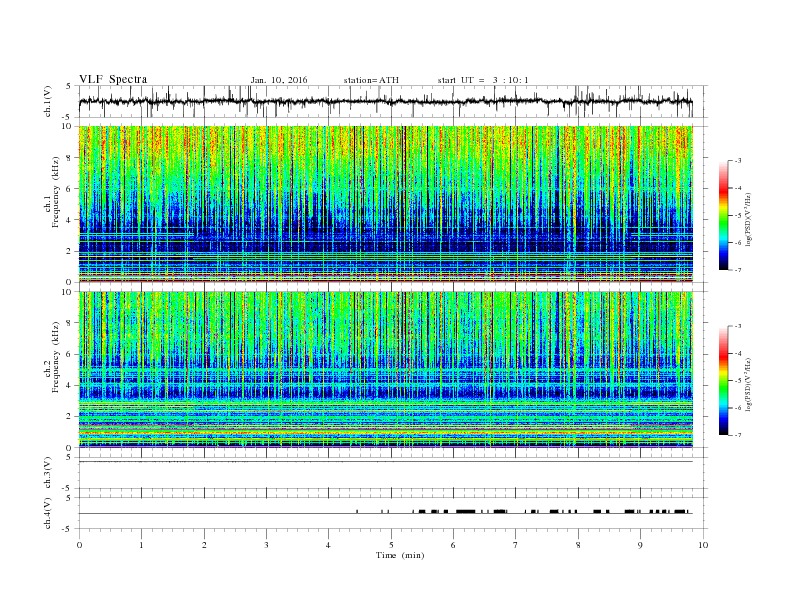Click the ch.3 flat voltage trace line
The height and width of the screenshot is (612, 792).
(386, 462)
